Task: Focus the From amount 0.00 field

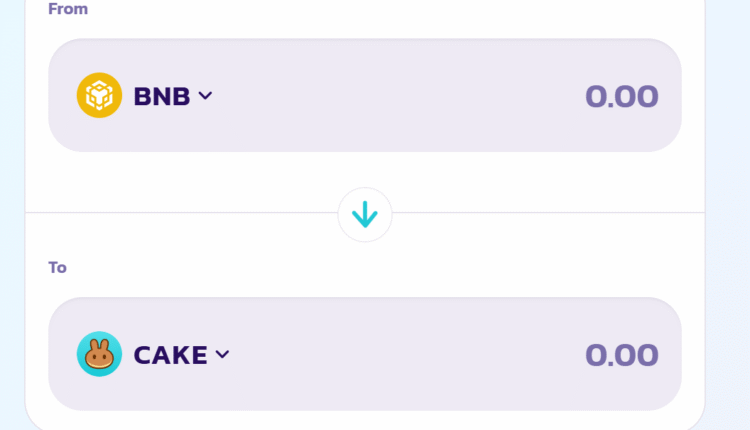Action: click(621, 96)
